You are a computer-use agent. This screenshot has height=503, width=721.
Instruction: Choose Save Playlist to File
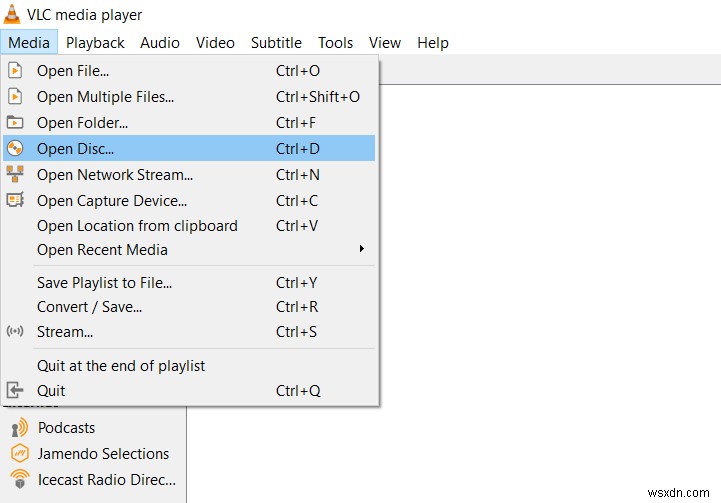(105, 283)
